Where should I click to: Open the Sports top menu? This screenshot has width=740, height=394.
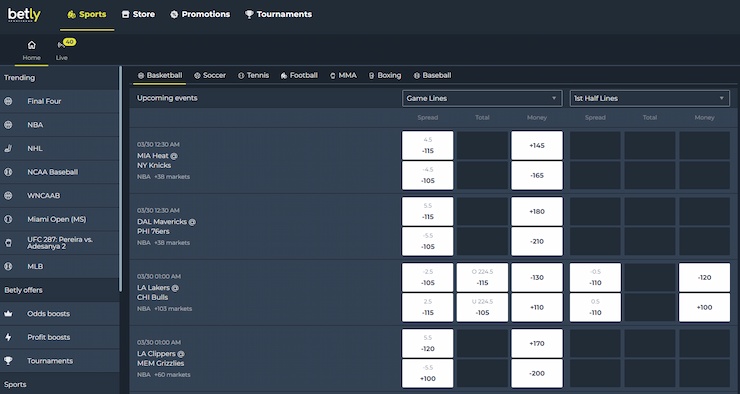pos(87,15)
